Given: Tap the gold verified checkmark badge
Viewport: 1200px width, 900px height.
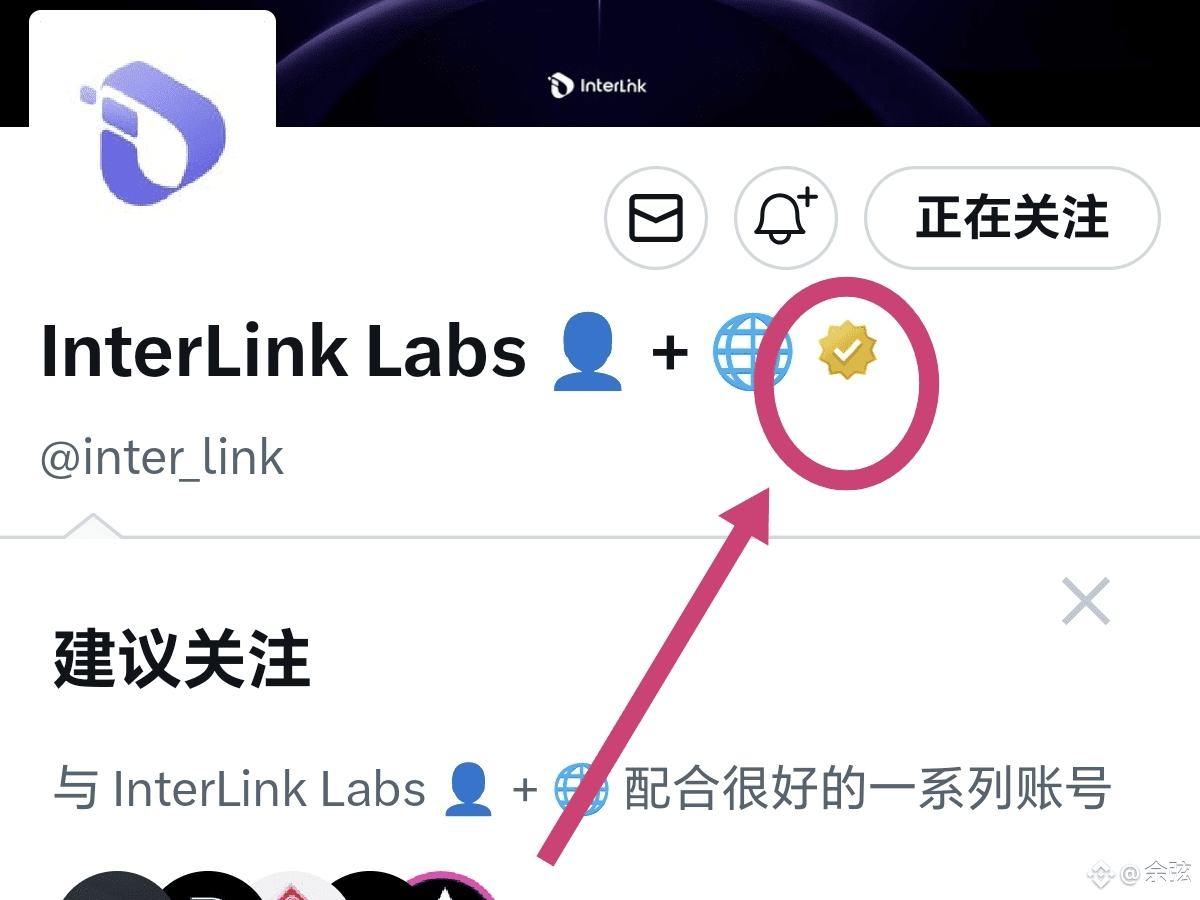Looking at the screenshot, I should click(847, 349).
